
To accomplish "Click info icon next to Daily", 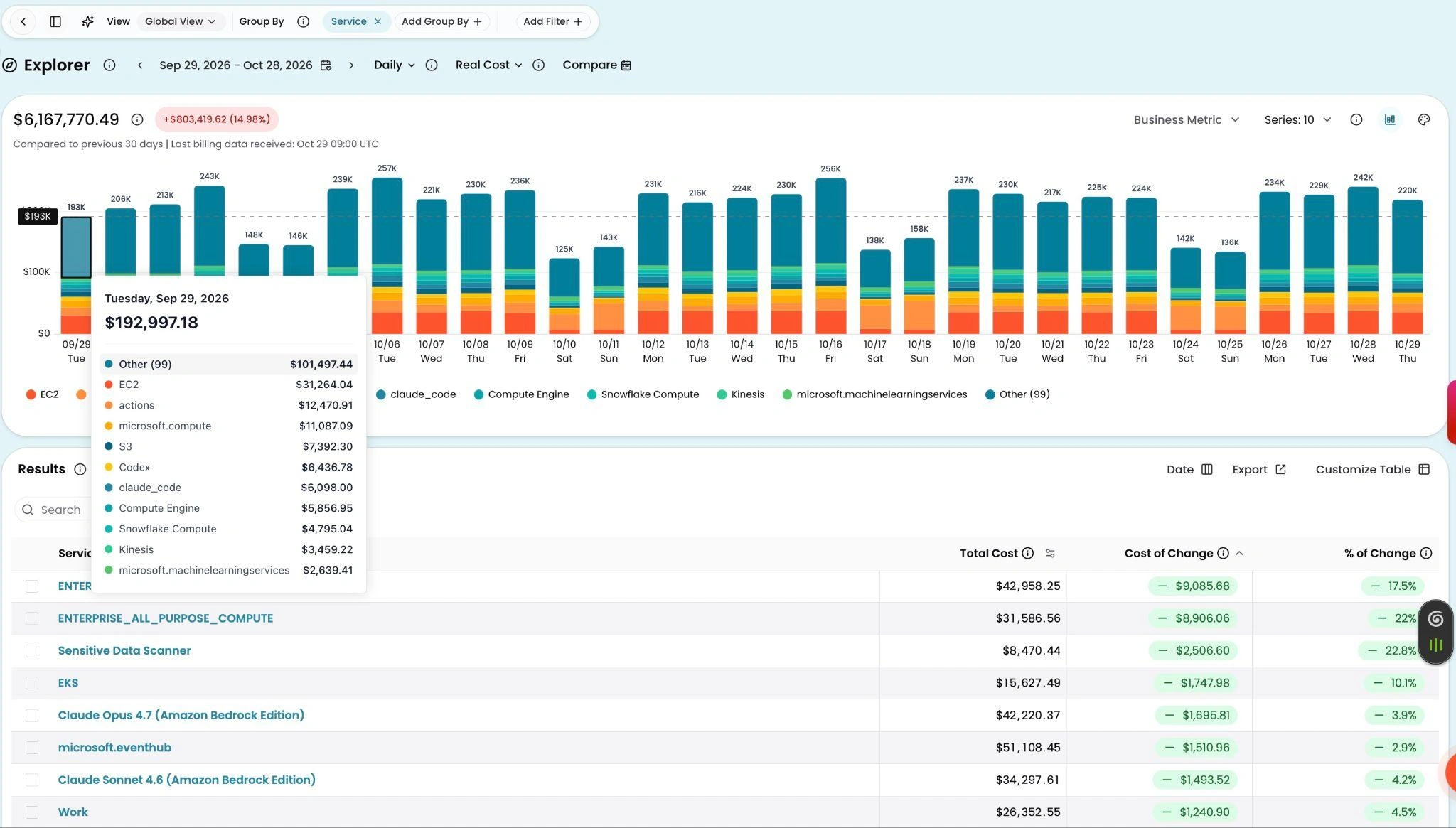I will pyautogui.click(x=432, y=65).
